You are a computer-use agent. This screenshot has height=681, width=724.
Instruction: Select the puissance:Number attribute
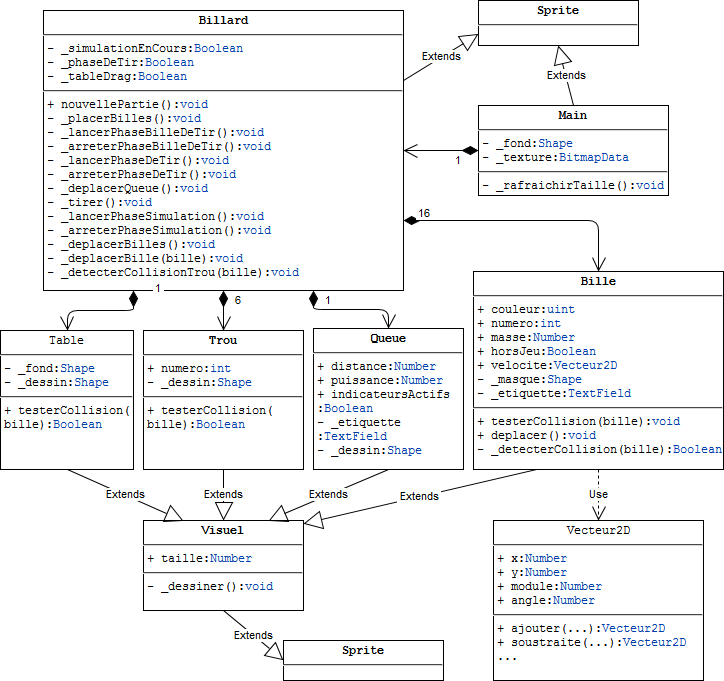[380, 380]
